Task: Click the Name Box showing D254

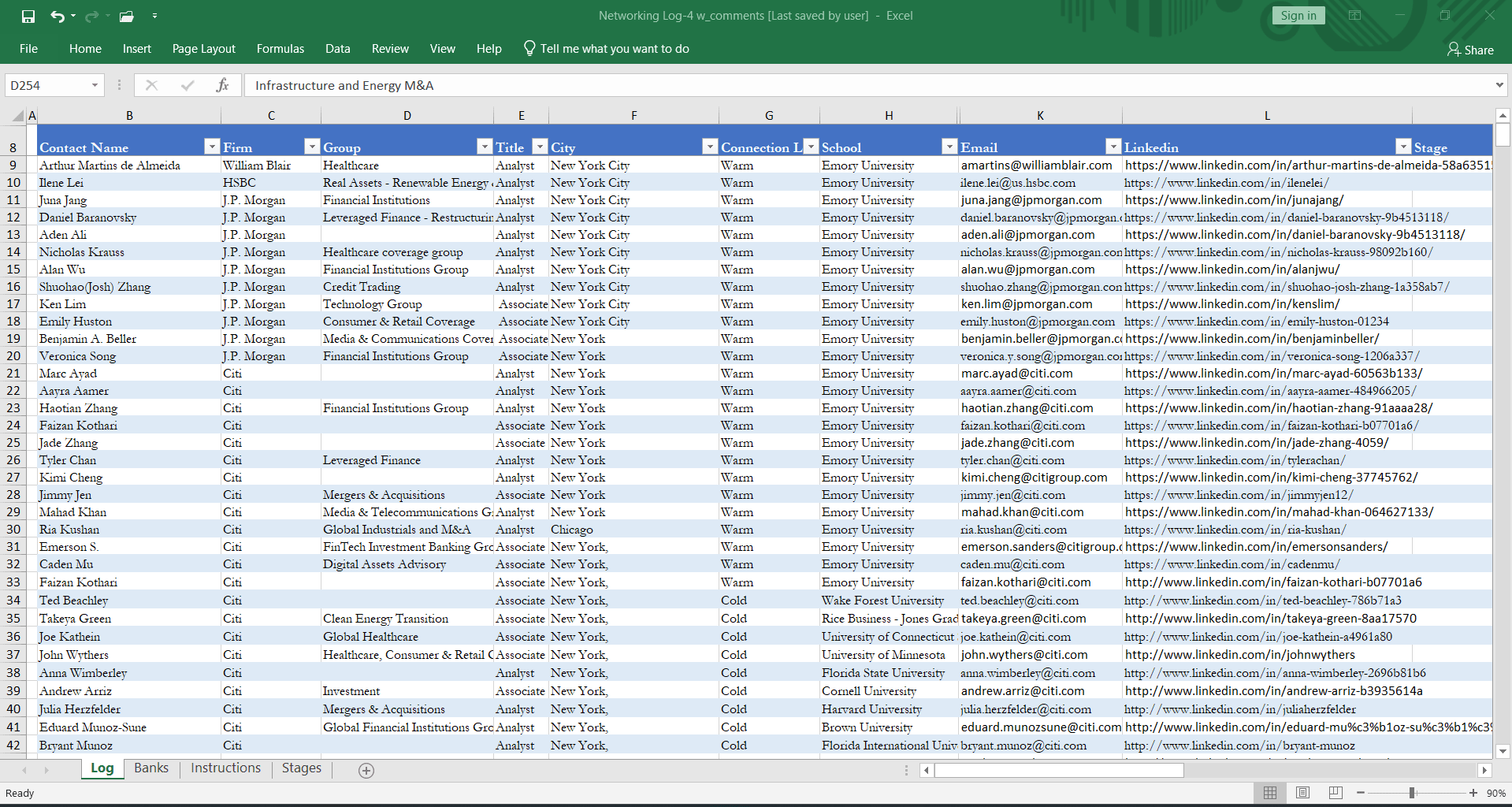Action: pos(46,85)
